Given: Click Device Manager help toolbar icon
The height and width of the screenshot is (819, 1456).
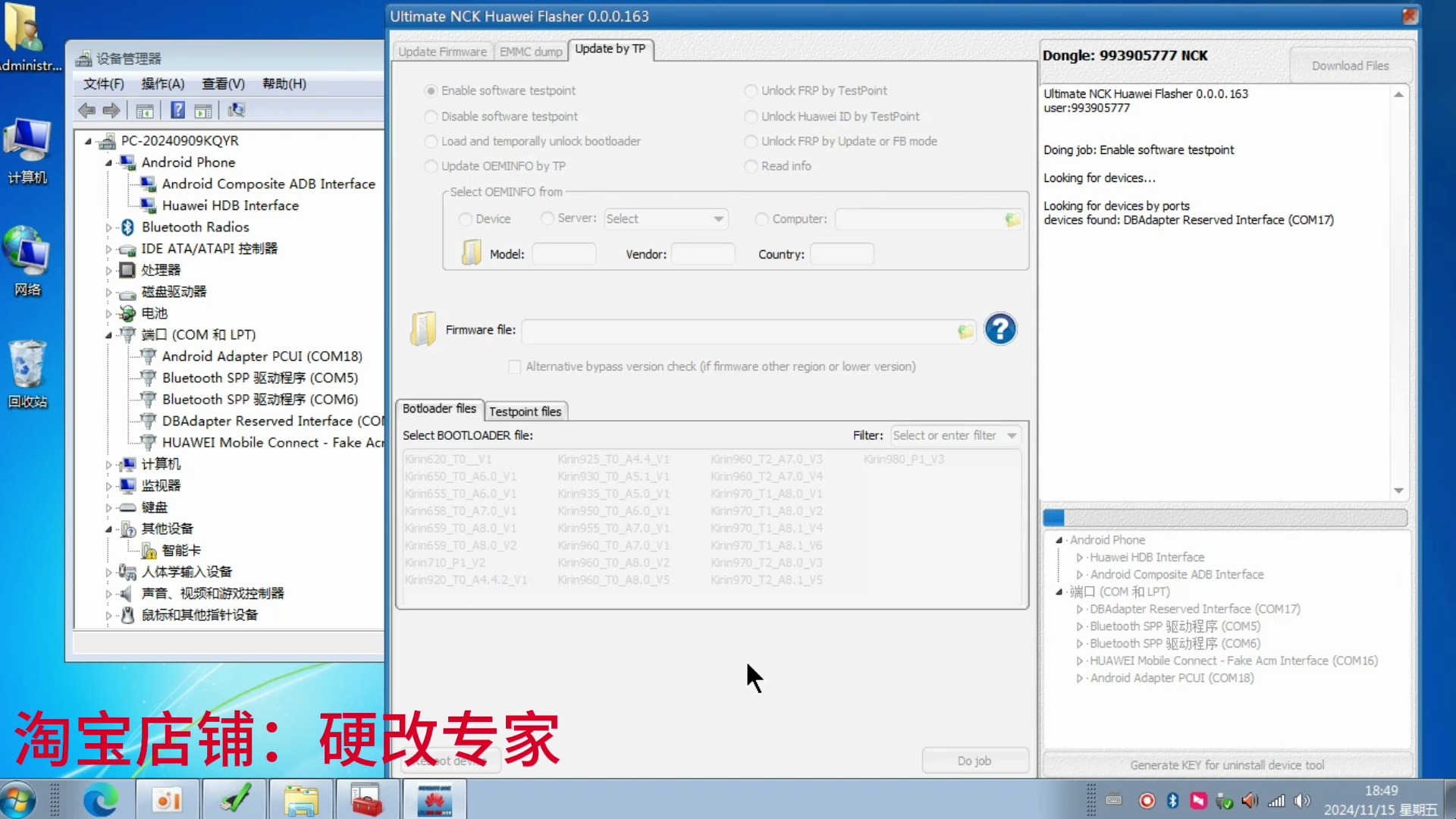Looking at the screenshot, I should [177, 111].
